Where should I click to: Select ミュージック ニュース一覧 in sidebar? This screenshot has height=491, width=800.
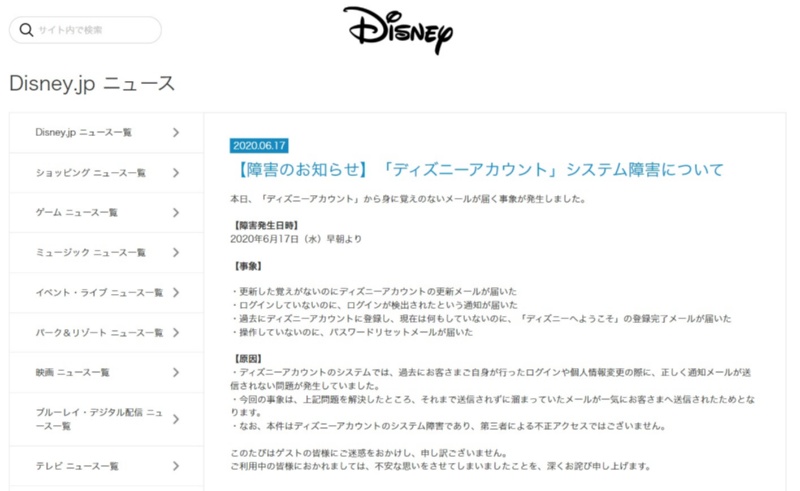pyautogui.click(x=91, y=253)
